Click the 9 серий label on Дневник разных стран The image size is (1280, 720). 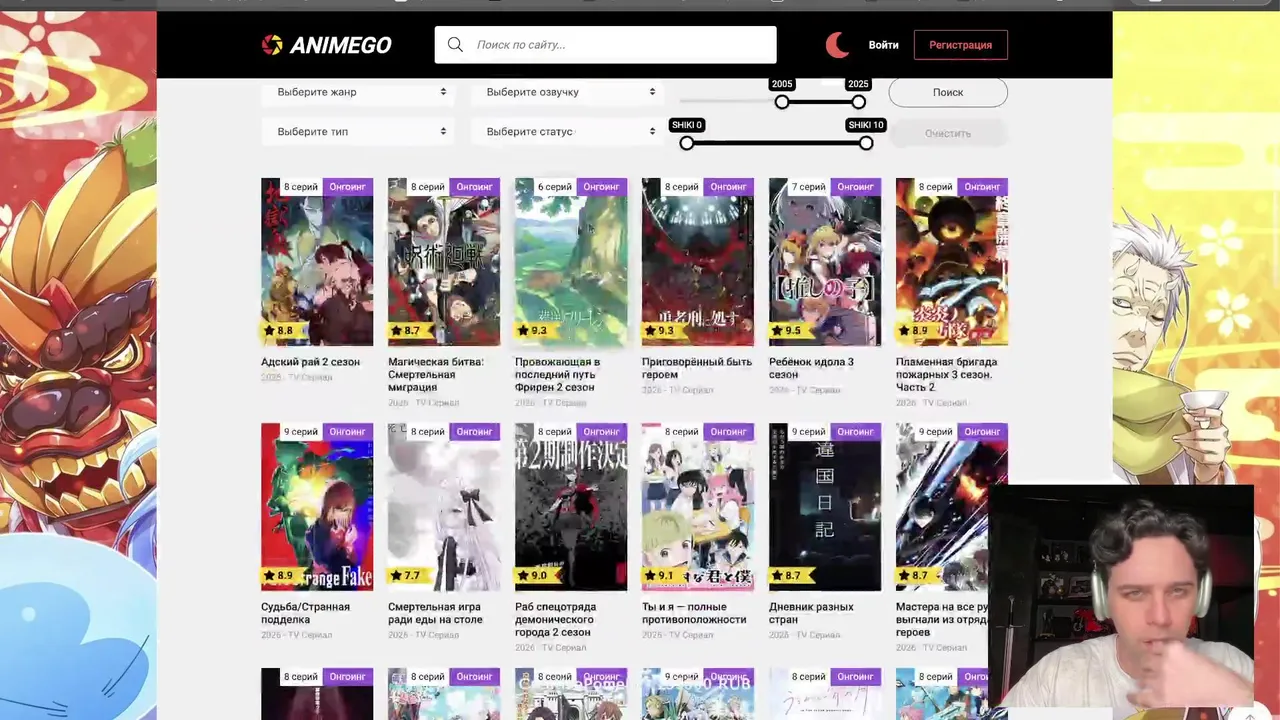coord(809,432)
